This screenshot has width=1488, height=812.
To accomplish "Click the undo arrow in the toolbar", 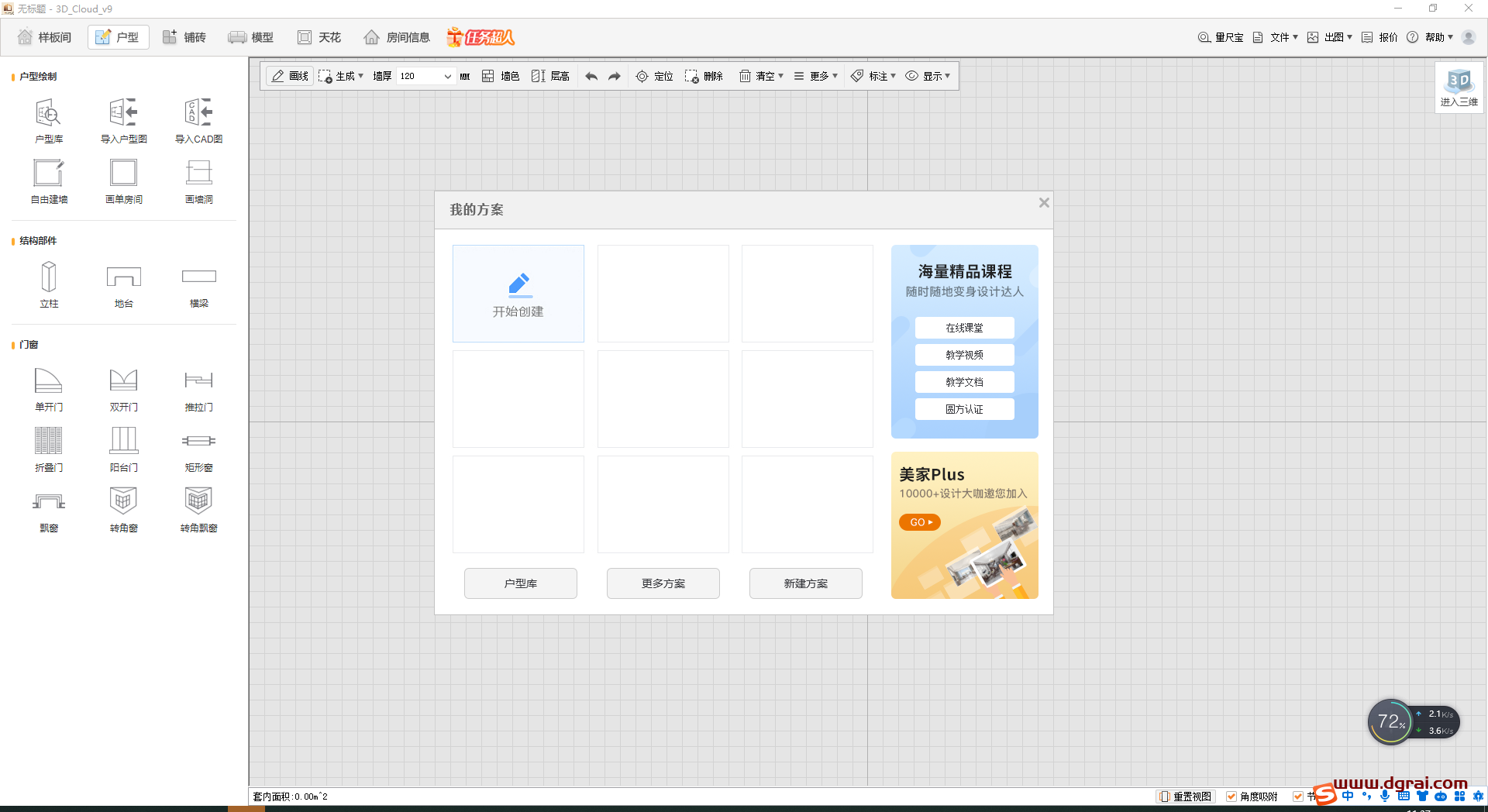I will pos(591,76).
